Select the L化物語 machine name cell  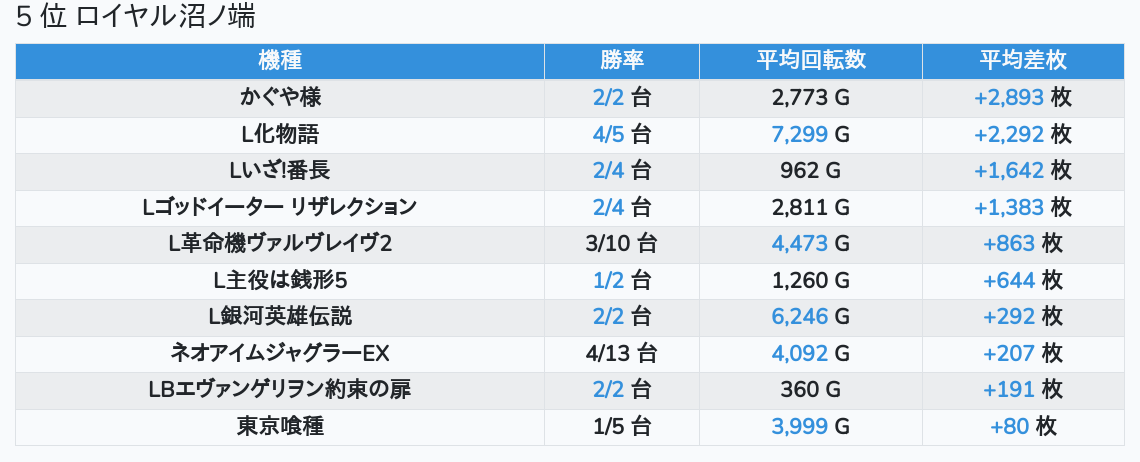pyautogui.click(x=279, y=134)
